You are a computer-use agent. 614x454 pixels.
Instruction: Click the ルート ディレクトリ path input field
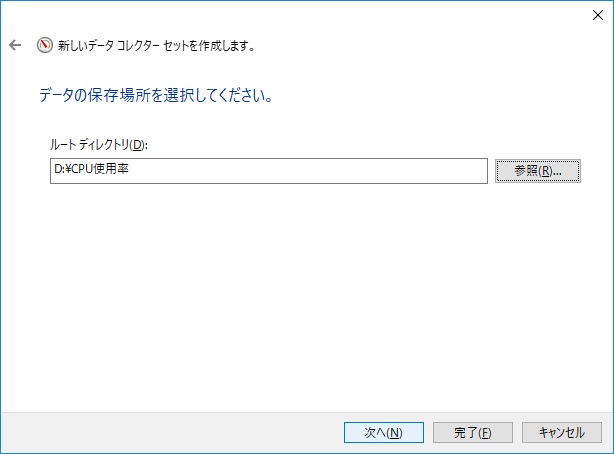click(268, 171)
